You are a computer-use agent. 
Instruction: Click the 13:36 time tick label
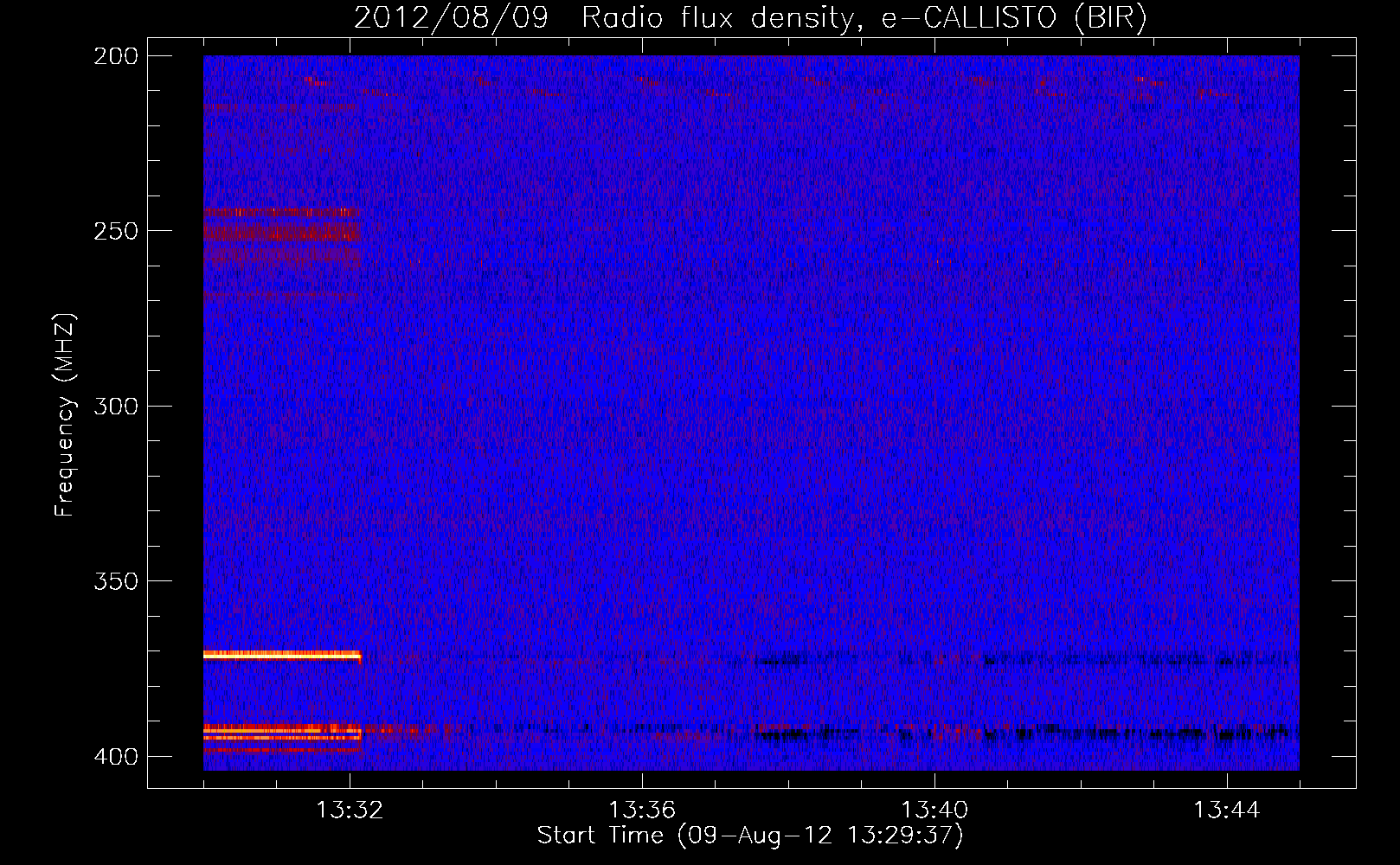(x=642, y=811)
